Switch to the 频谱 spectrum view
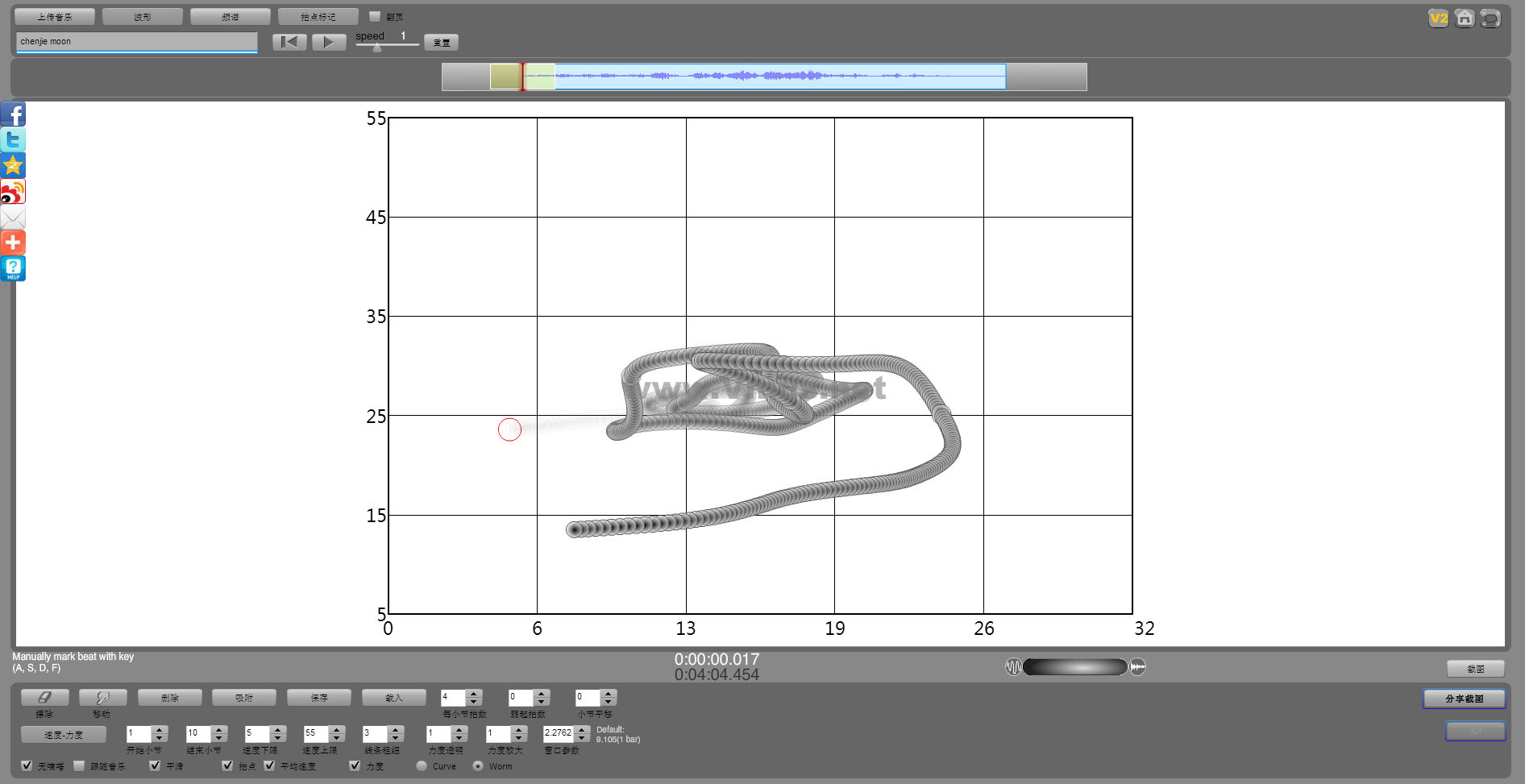Image resolution: width=1525 pixels, height=784 pixels. 230,17
